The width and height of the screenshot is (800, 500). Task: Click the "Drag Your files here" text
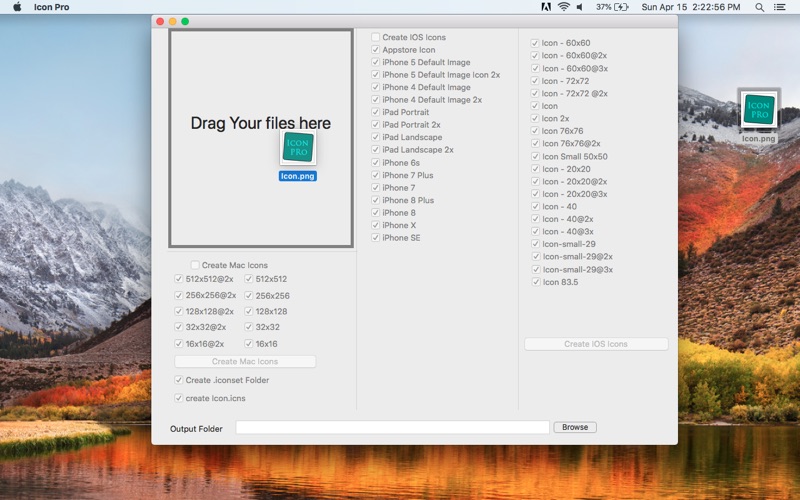pos(261,123)
